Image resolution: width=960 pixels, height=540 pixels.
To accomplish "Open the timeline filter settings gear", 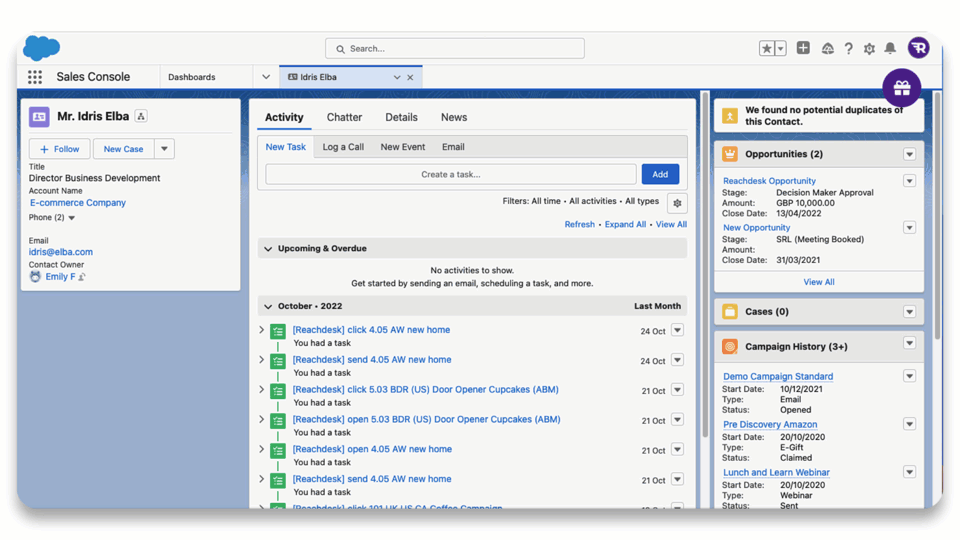I will (677, 203).
